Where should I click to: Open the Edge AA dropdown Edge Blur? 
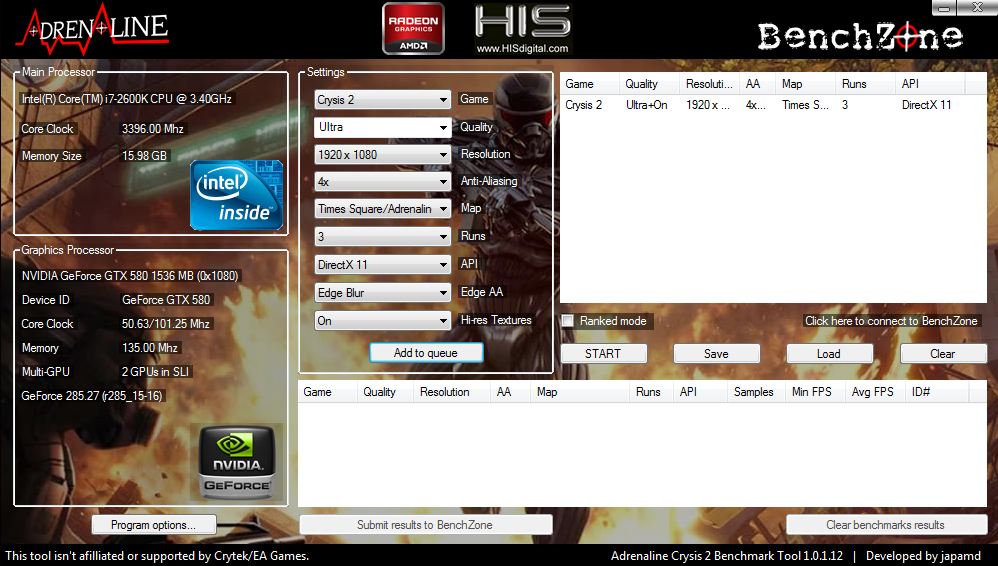coord(383,293)
